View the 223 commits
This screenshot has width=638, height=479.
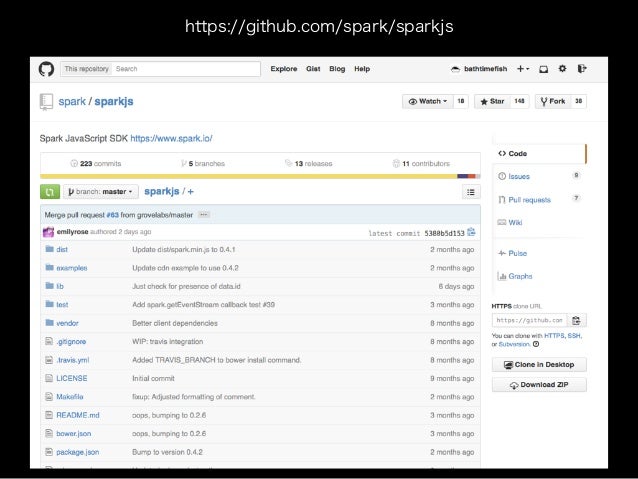coord(96,164)
